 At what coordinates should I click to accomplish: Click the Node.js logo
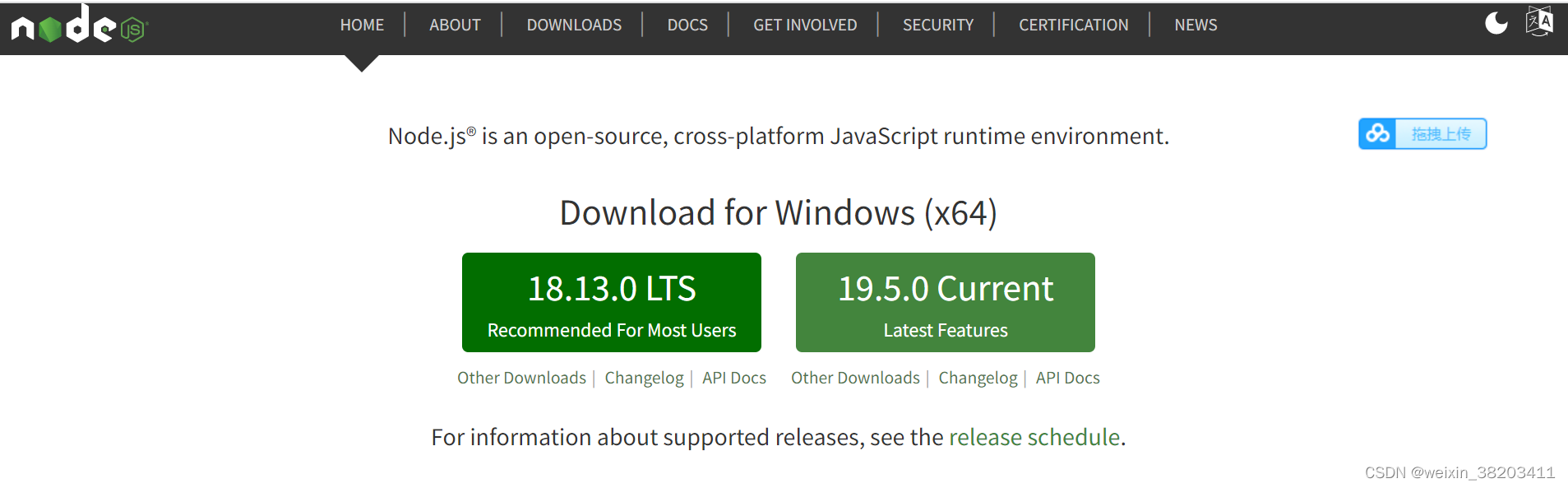coord(80,25)
